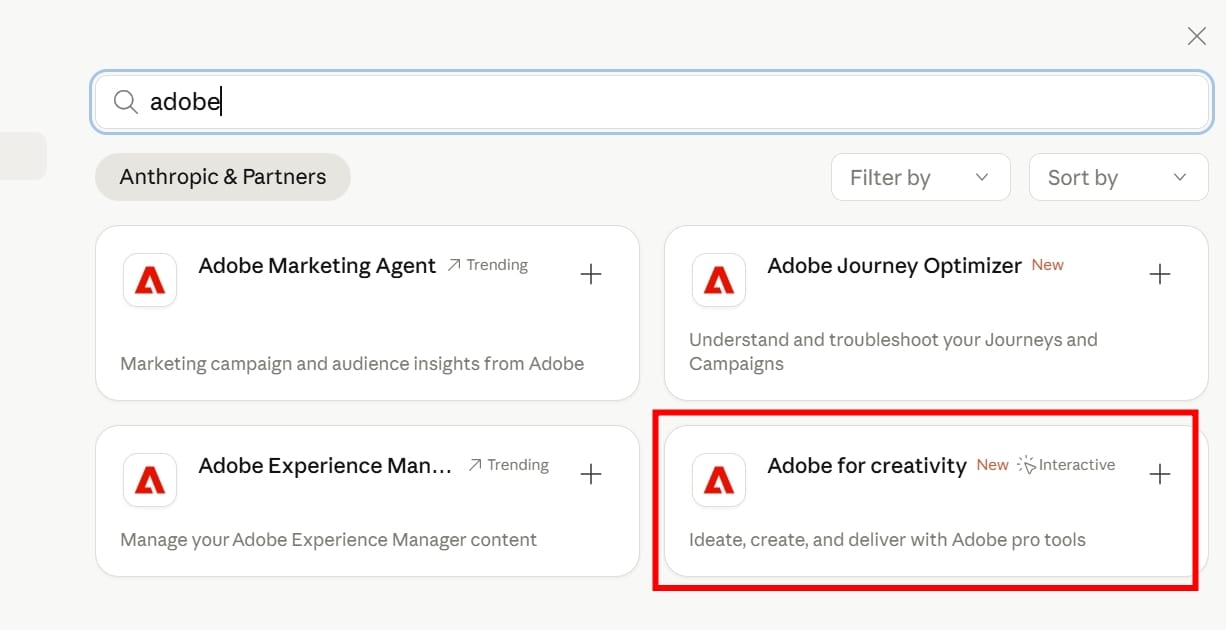The height and width of the screenshot is (630, 1226).
Task: Open the Adobe for creativity title
Action: (867, 466)
